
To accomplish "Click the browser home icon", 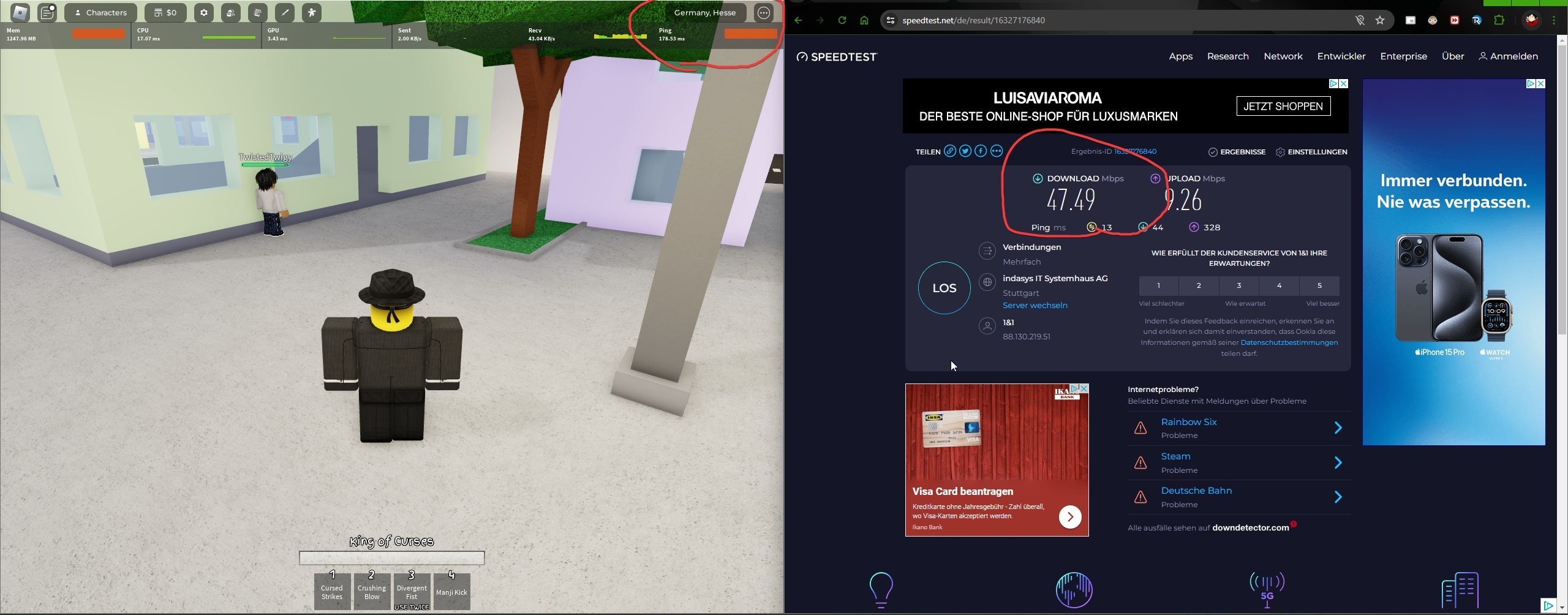I will pos(864,20).
